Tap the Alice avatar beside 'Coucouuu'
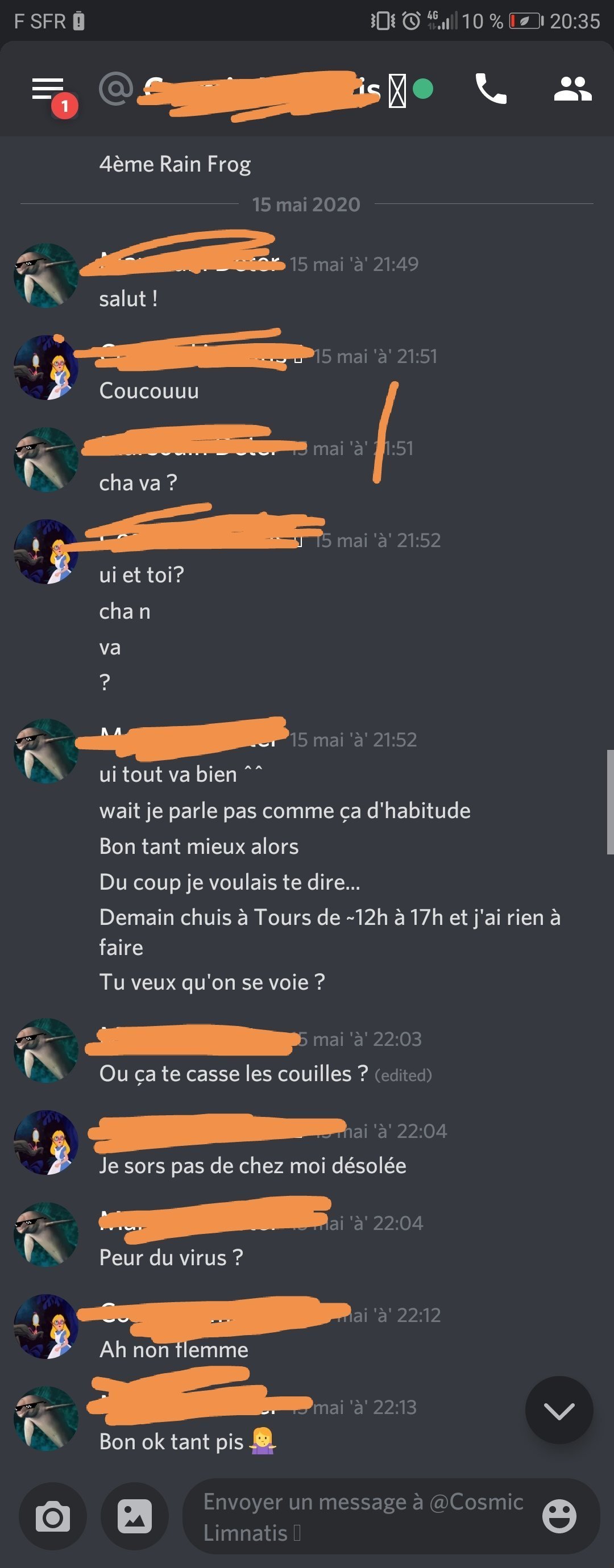This screenshot has height=1568, width=614. (46, 368)
